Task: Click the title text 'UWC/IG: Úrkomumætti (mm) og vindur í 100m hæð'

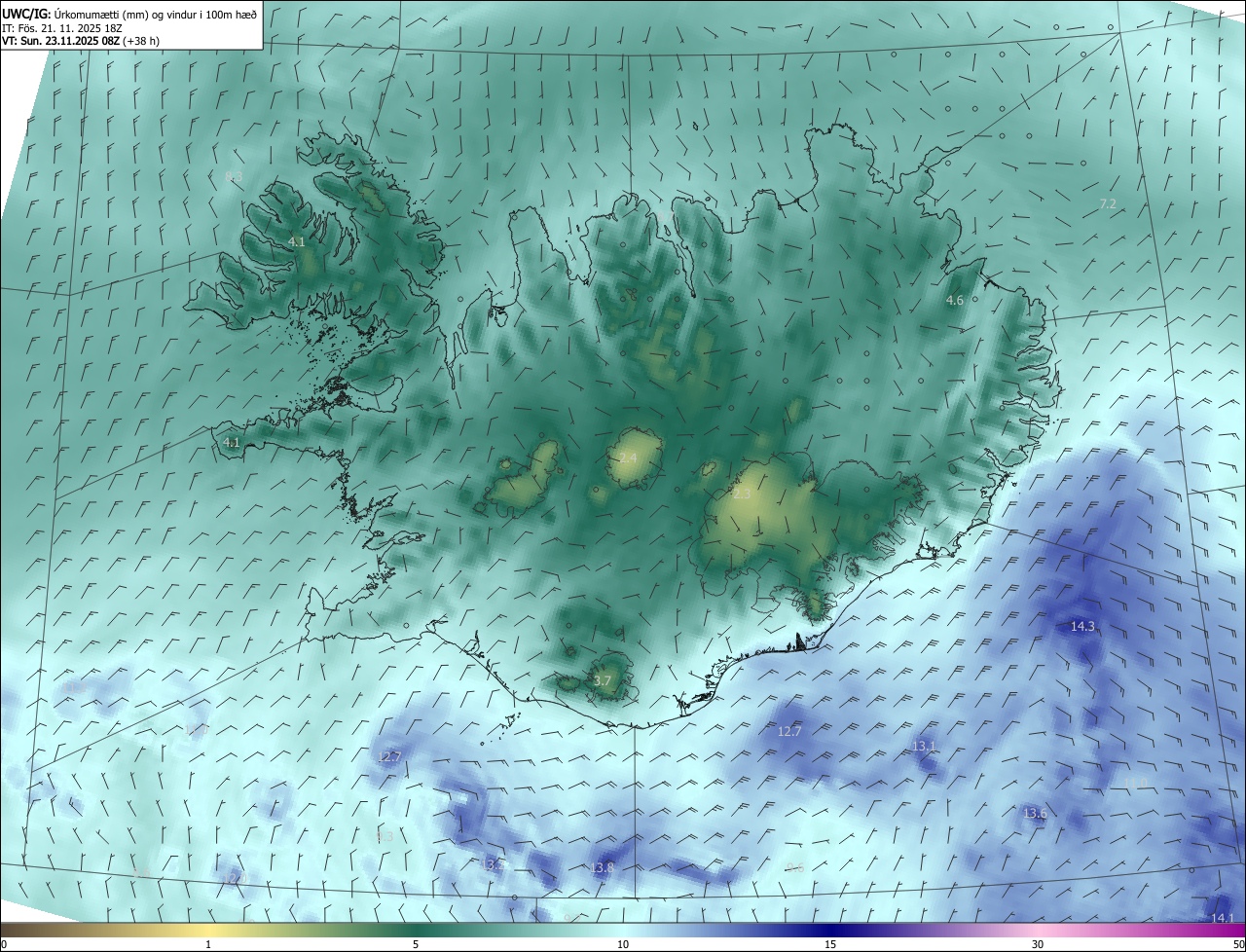Action: 129,15
